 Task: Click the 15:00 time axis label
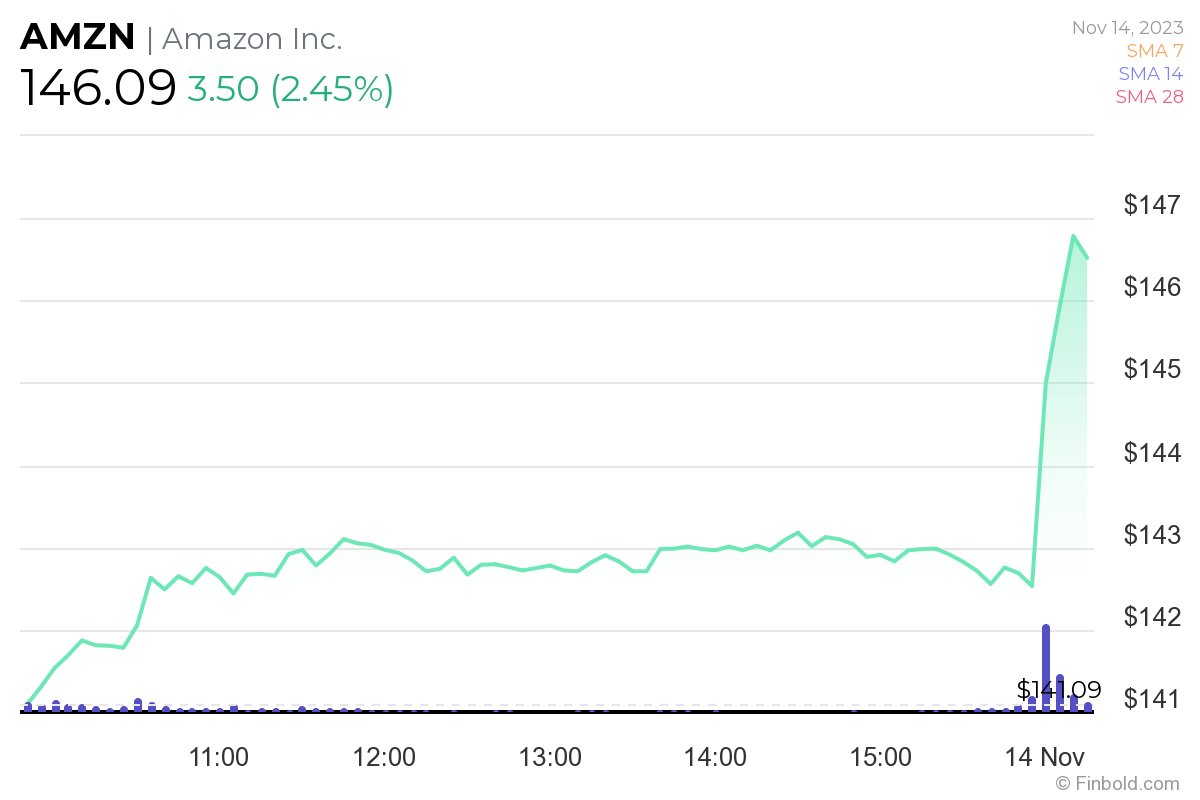click(x=882, y=756)
